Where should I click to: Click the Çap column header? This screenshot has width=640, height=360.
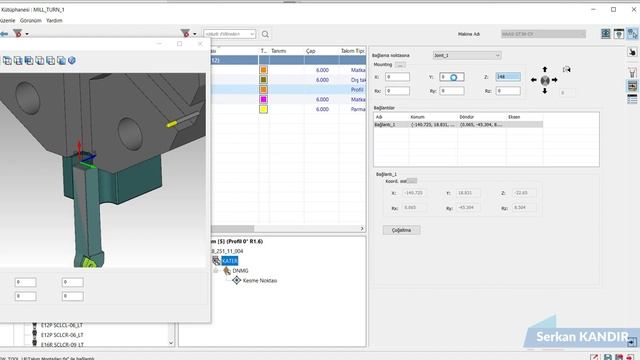click(x=321, y=51)
